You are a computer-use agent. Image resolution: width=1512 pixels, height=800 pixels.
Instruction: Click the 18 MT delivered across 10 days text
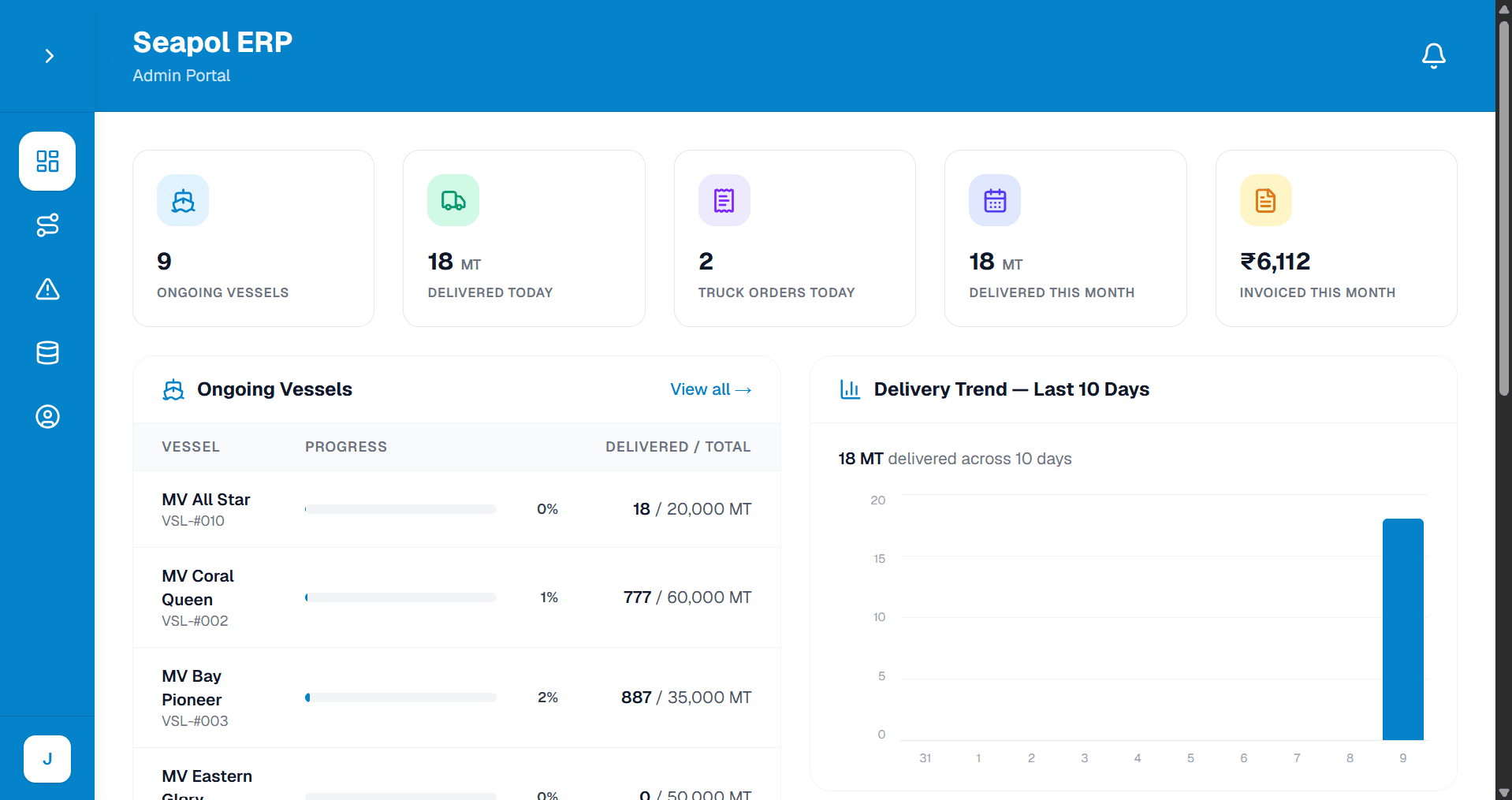coord(955,459)
